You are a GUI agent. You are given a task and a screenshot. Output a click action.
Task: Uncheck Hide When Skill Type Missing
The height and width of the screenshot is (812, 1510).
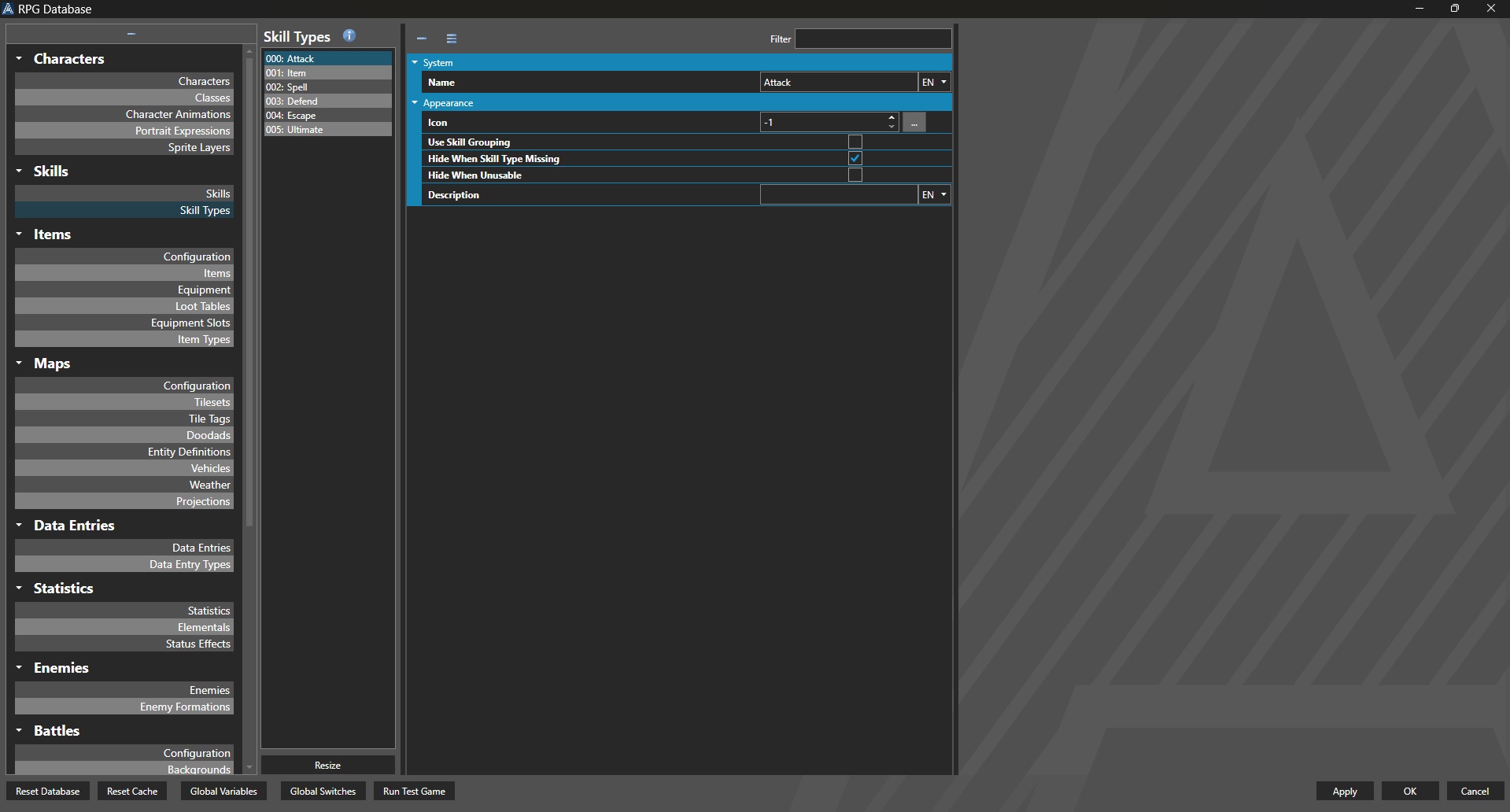pyautogui.click(x=855, y=158)
